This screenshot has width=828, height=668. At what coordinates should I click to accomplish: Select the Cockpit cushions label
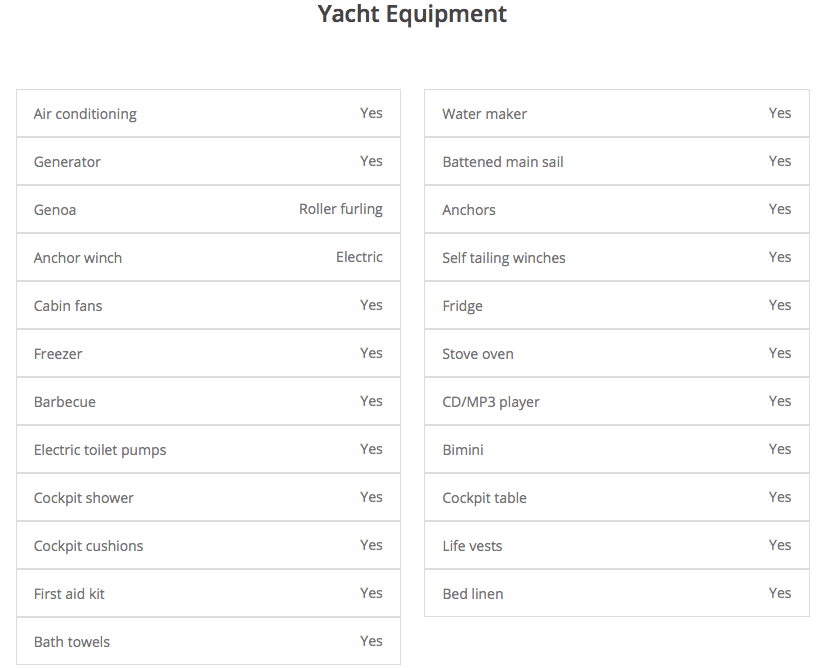pos(88,546)
